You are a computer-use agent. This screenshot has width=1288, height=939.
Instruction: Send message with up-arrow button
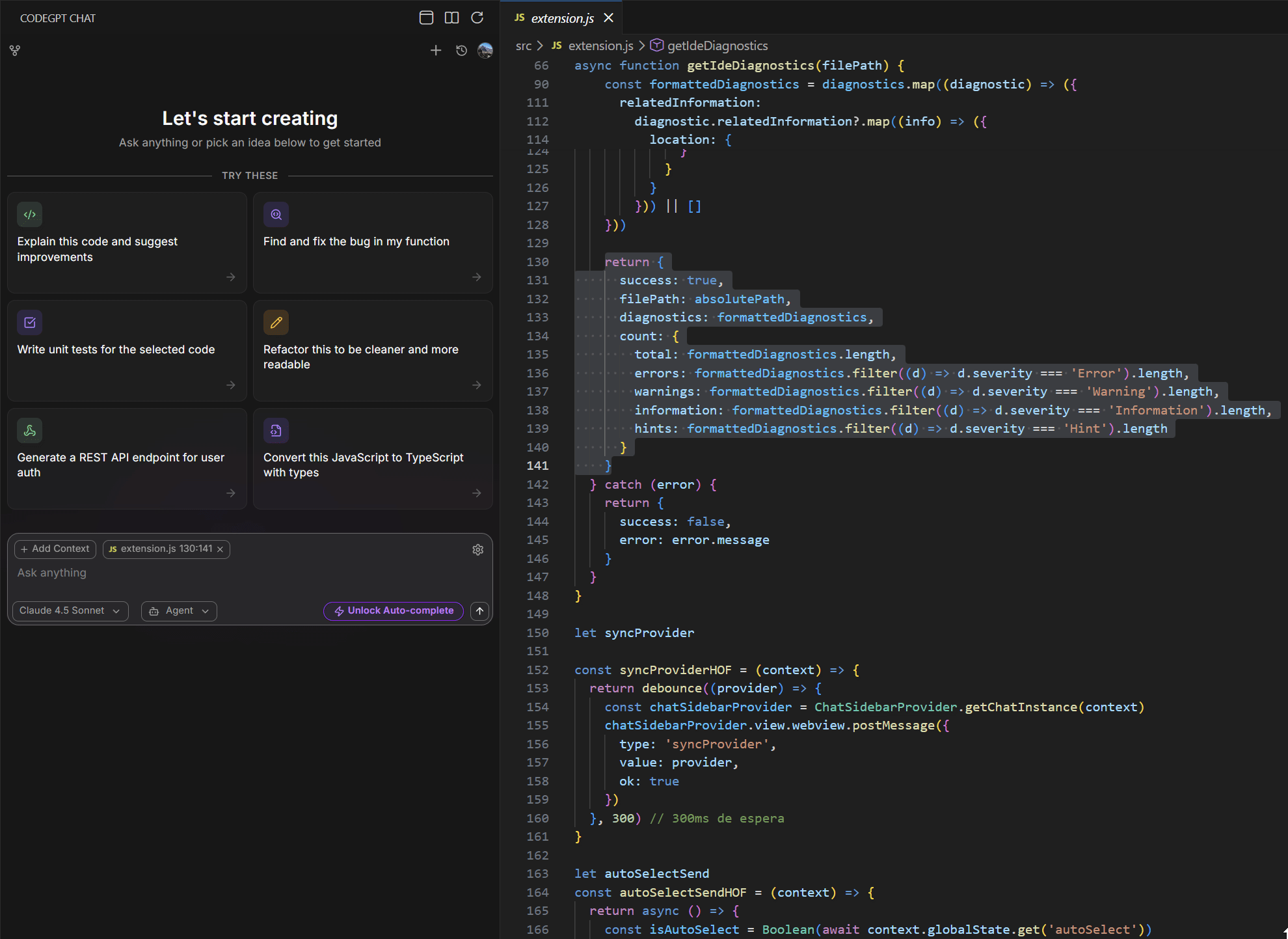pyautogui.click(x=479, y=611)
